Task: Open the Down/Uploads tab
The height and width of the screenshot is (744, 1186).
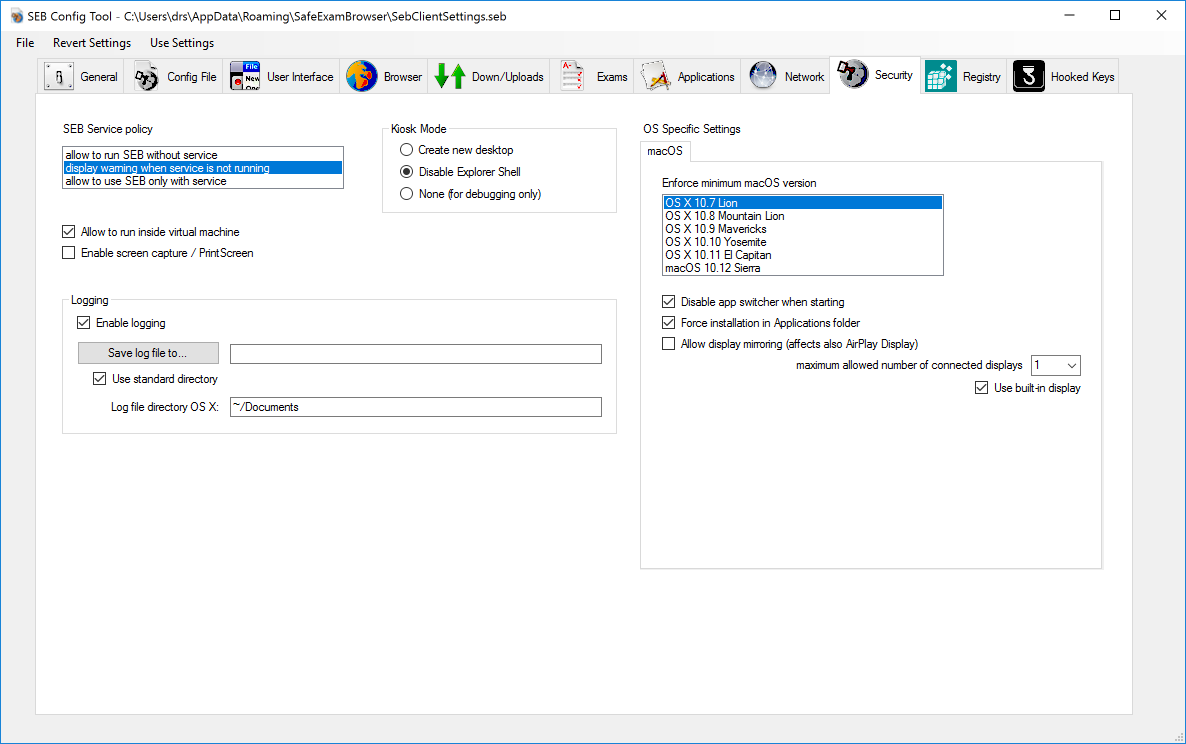Action: click(x=489, y=76)
